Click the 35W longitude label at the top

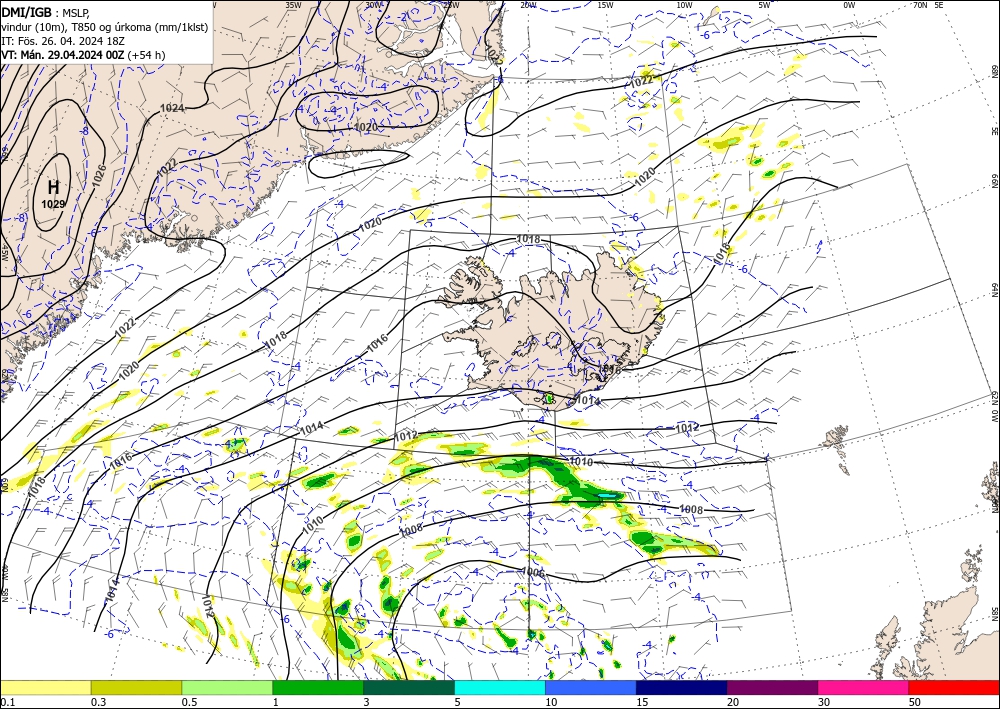pyautogui.click(x=293, y=4)
